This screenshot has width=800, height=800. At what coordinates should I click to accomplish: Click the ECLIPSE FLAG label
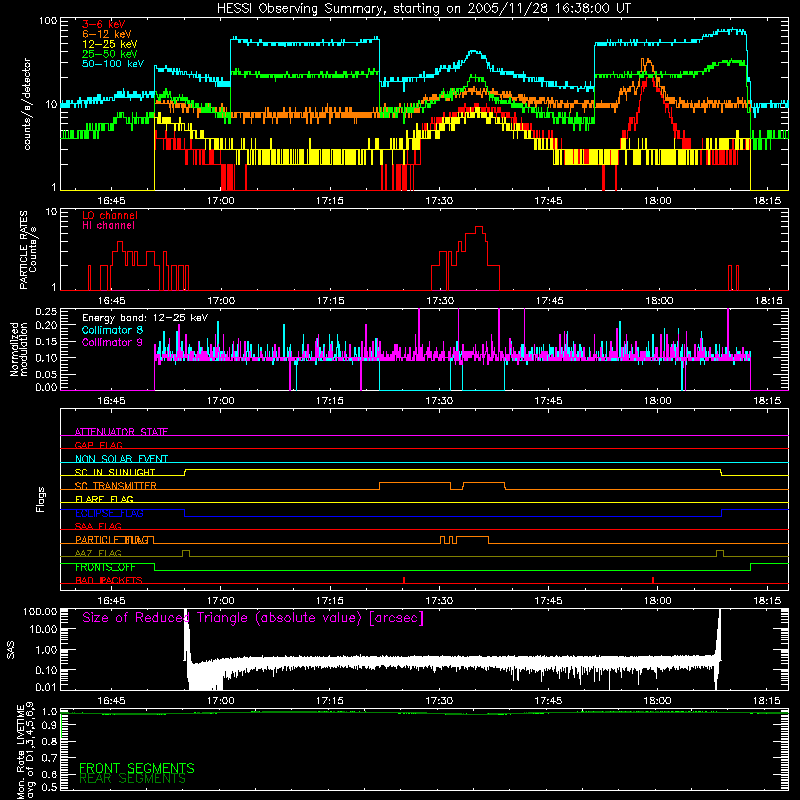tap(109, 513)
